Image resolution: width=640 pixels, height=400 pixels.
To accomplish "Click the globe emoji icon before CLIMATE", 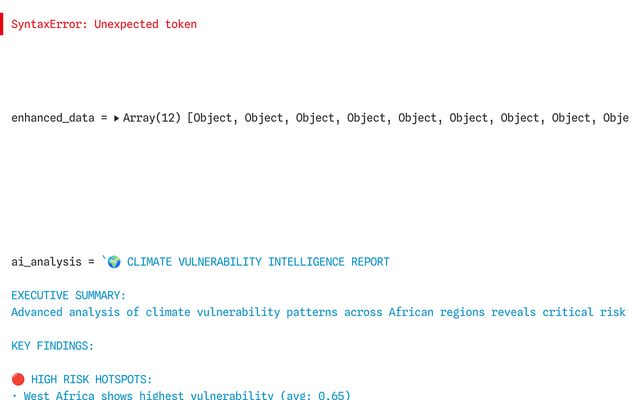I will point(113,262).
